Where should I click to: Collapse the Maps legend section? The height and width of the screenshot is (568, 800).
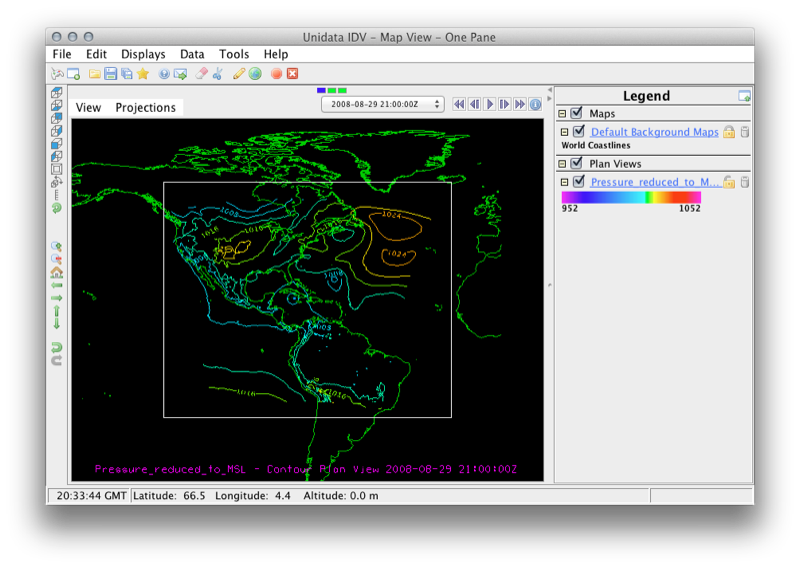[562, 114]
